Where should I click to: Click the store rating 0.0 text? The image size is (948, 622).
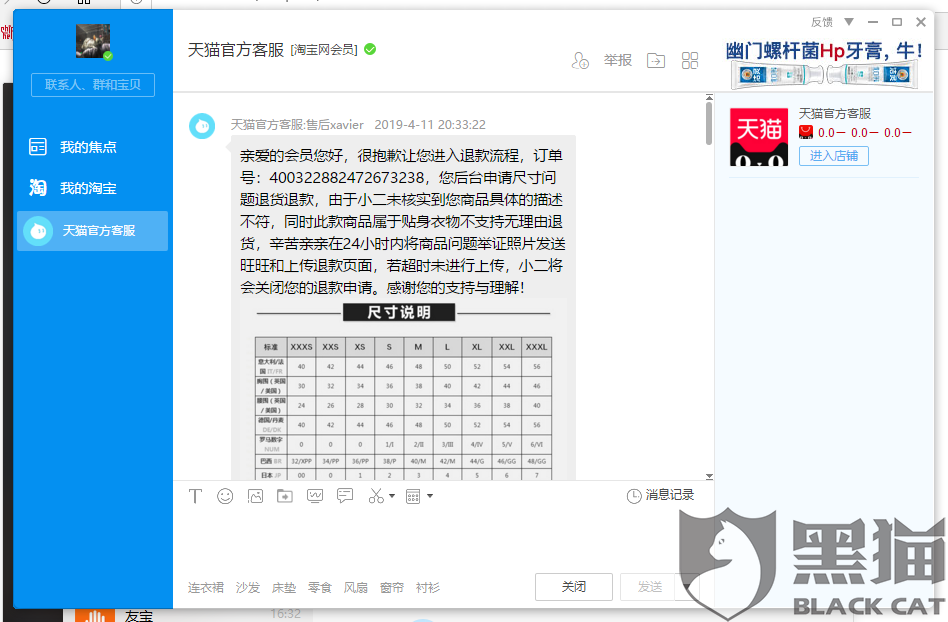(865, 132)
